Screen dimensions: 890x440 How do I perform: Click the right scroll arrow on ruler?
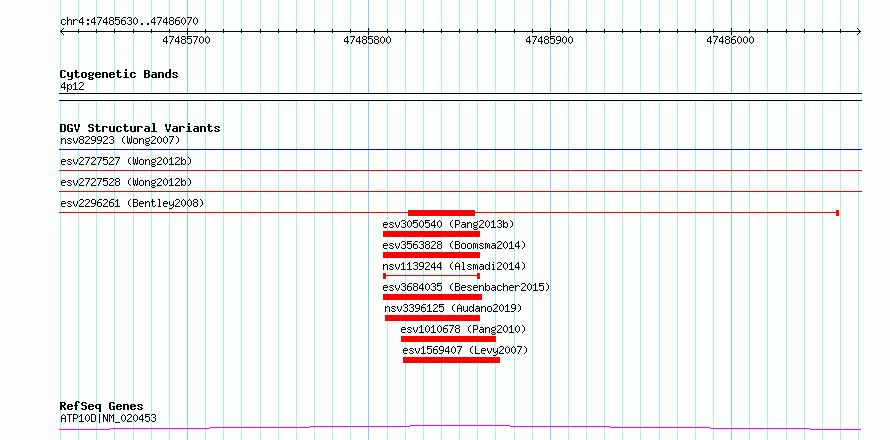pyautogui.click(x=859, y=32)
